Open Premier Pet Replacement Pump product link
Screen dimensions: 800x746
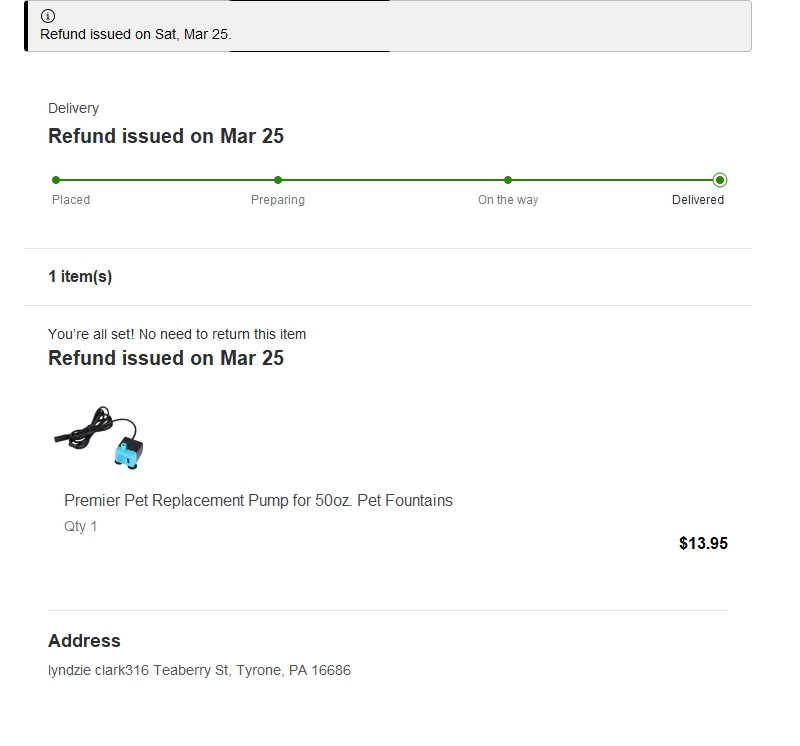pos(258,500)
